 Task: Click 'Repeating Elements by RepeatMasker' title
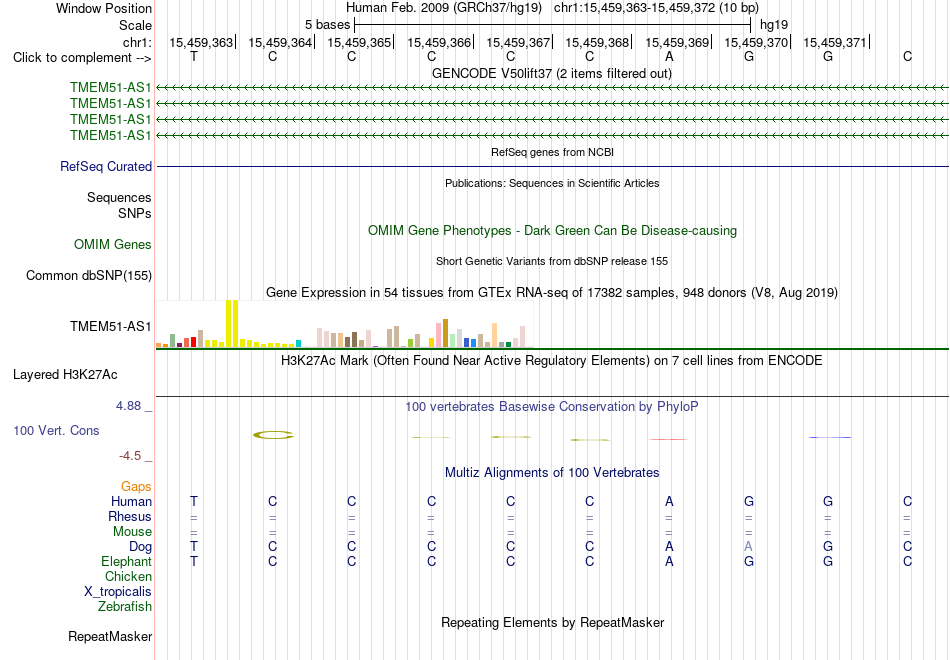553,622
